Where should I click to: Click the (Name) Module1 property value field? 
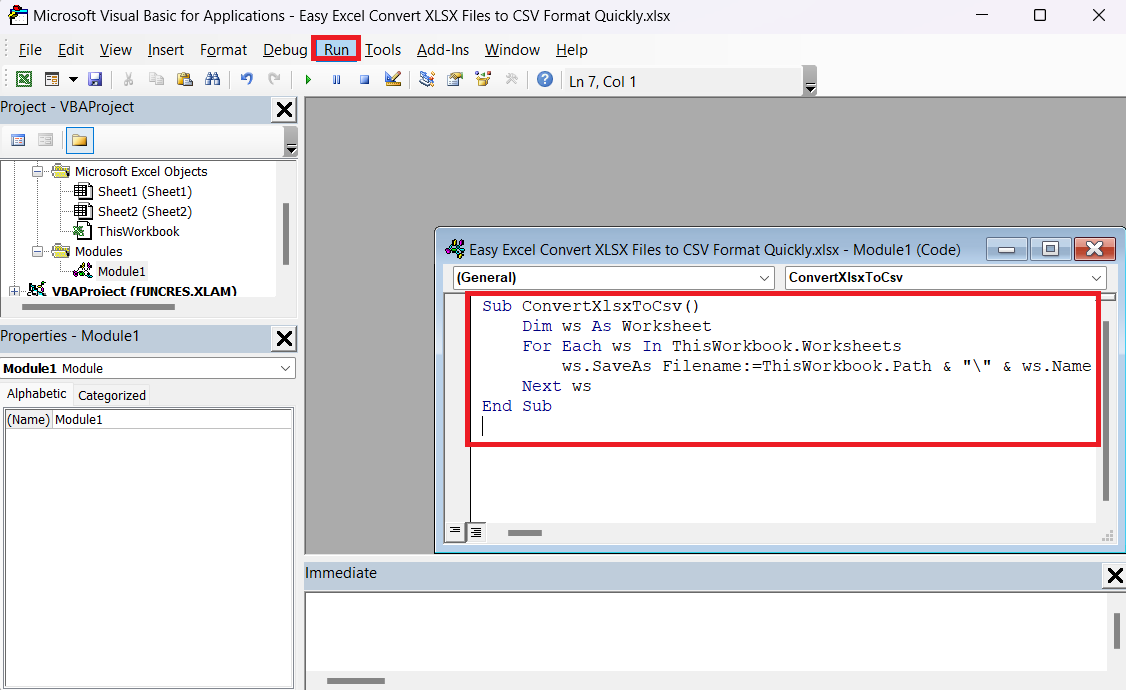point(172,419)
